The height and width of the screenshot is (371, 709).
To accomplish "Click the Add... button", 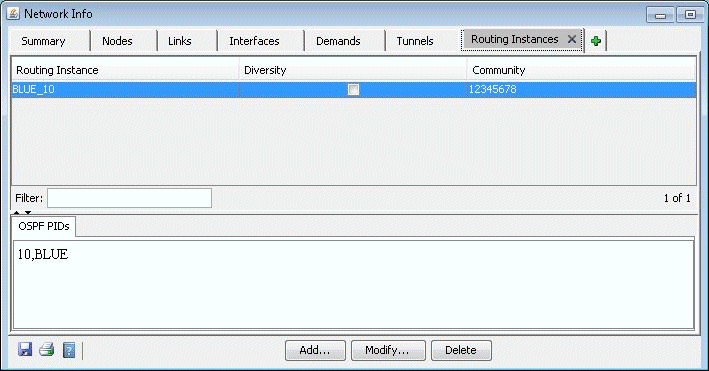I will (315, 350).
